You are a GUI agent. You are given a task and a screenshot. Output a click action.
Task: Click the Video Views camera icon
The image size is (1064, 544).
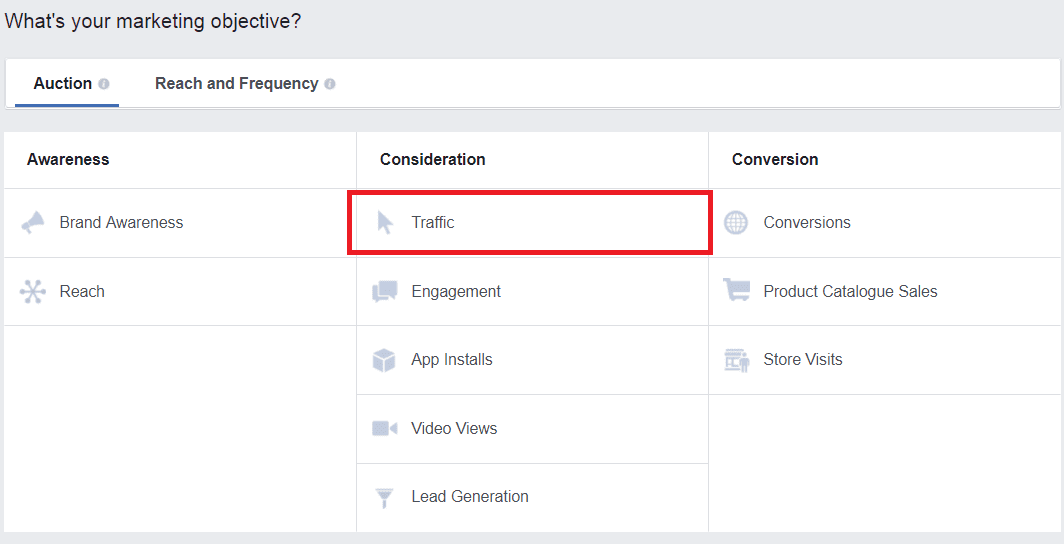[385, 429]
